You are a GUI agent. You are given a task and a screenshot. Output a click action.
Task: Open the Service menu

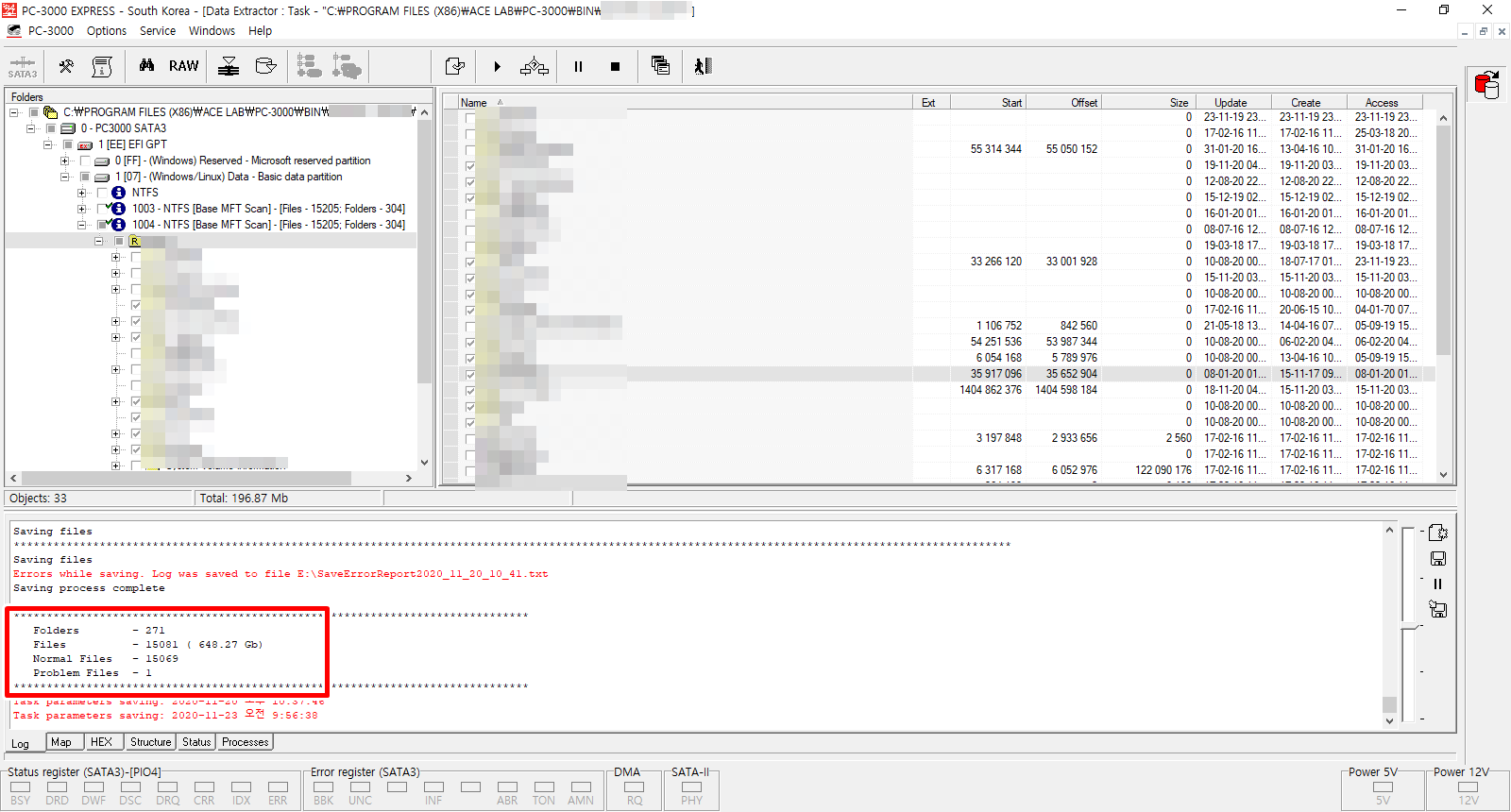158,31
